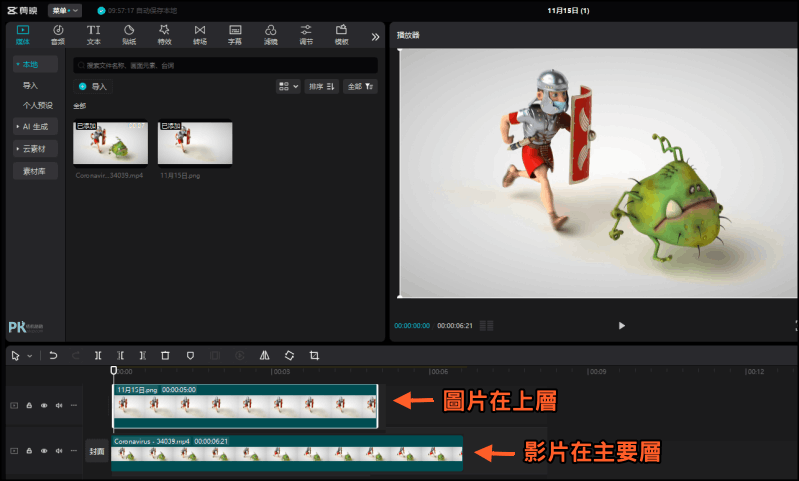
Task: Click the 00:00:06:21 total duration text
Action: pos(455,326)
